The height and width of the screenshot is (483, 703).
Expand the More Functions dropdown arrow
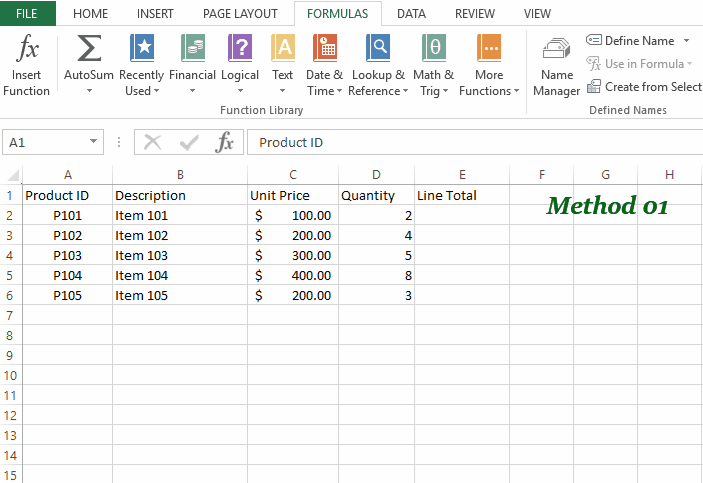click(516, 91)
